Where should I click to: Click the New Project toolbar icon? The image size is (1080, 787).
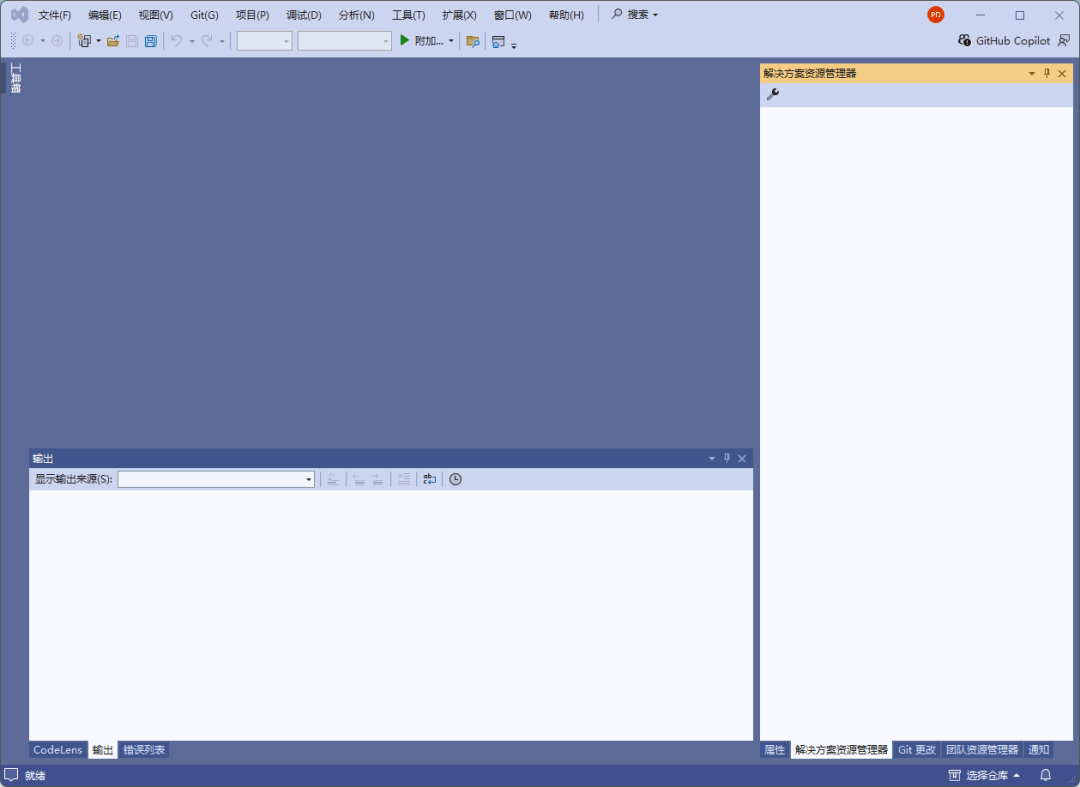click(x=84, y=41)
